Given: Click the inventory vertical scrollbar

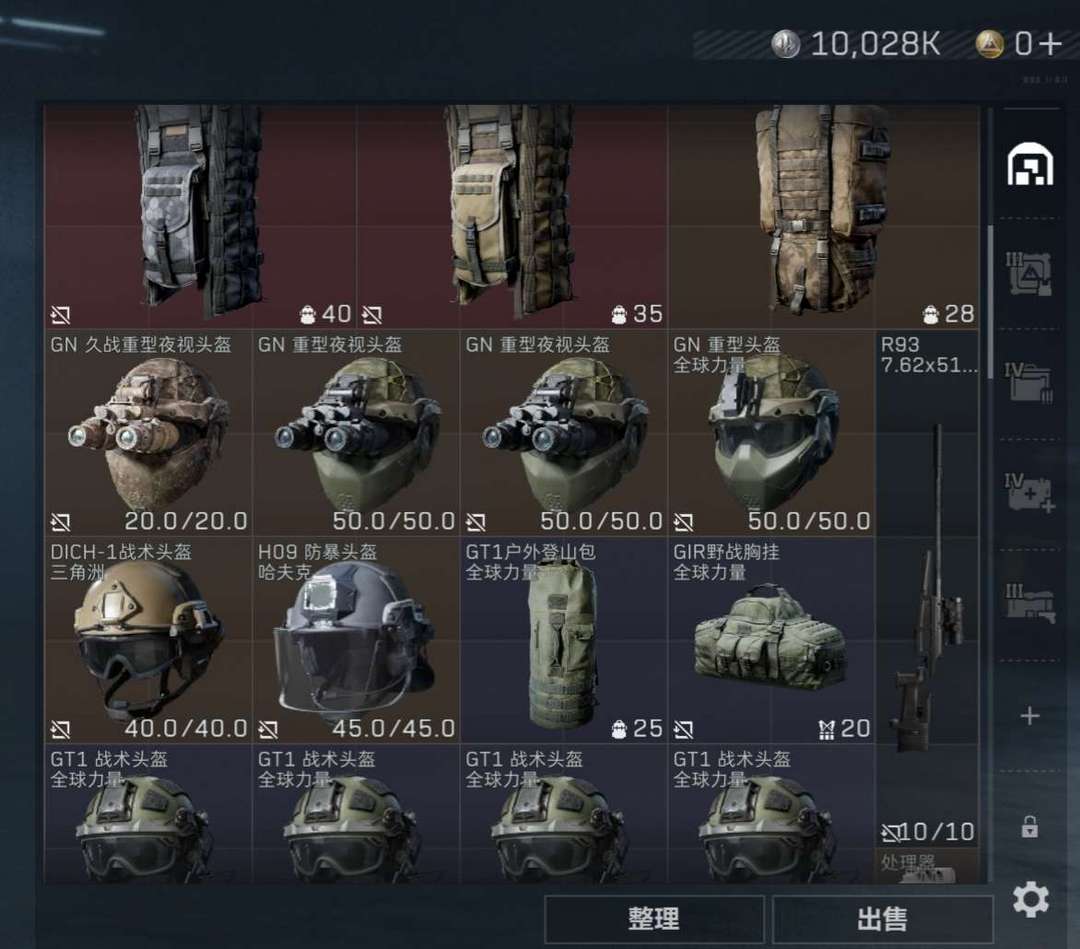Looking at the screenshot, I should pyautogui.click(x=990, y=303).
